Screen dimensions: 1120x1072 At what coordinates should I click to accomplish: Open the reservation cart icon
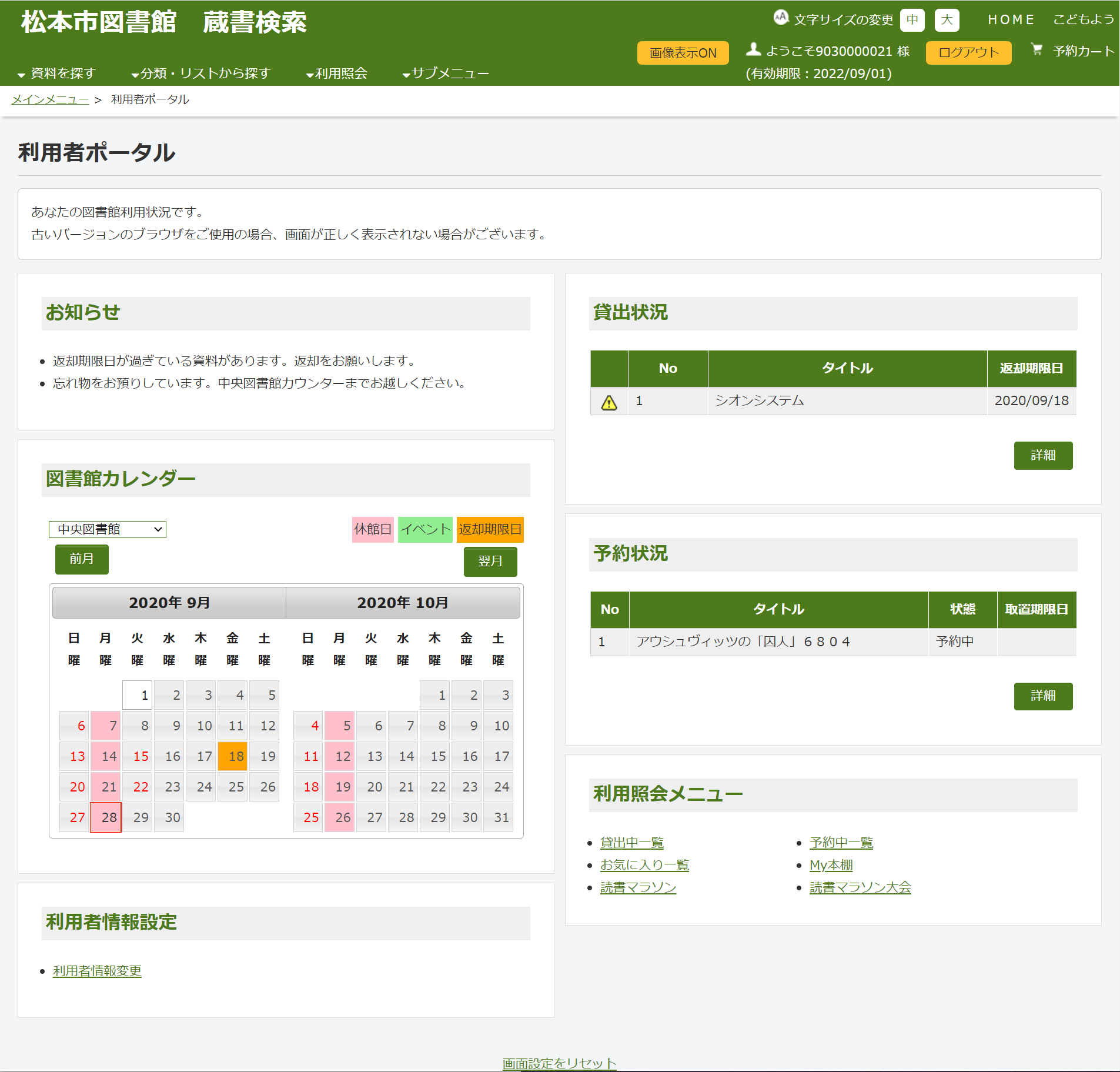(1037, 49)
